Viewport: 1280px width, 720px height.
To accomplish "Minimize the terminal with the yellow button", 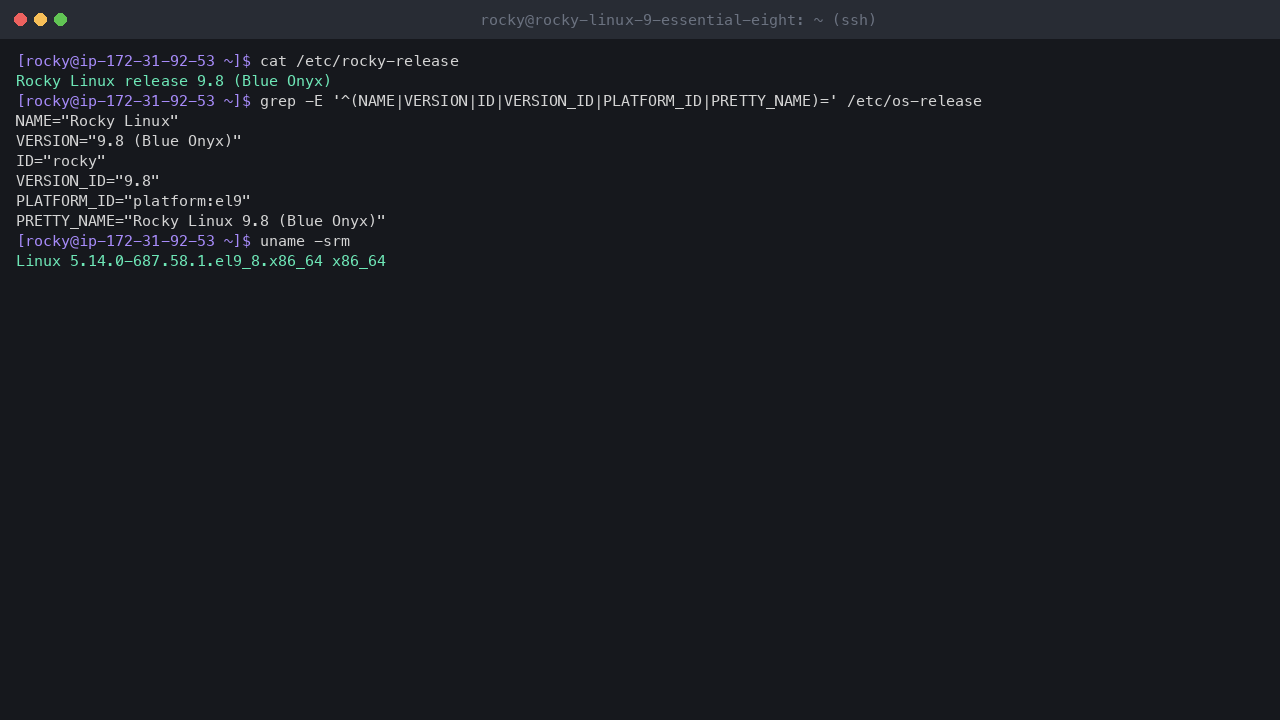I will (x=40, y=20).
